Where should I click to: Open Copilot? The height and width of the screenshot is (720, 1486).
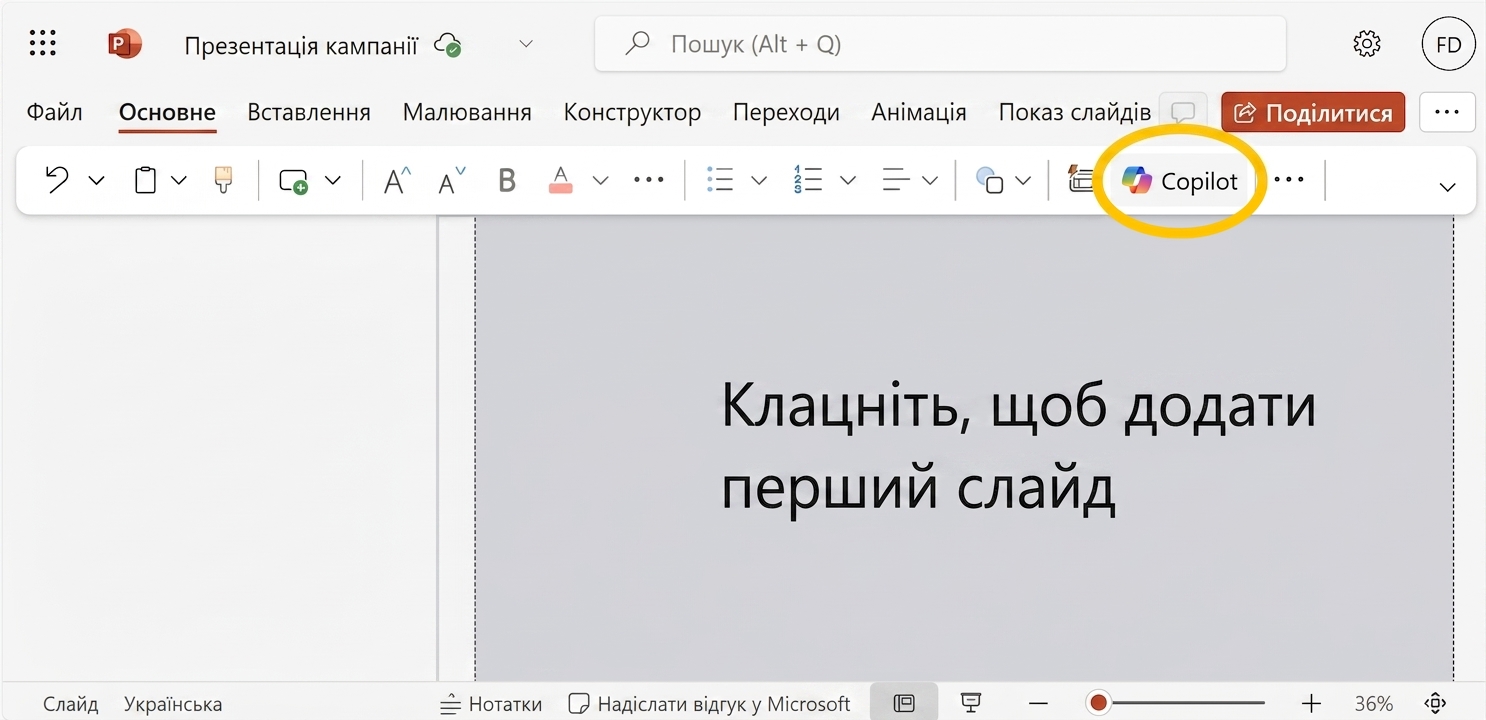pos(1179,181)
